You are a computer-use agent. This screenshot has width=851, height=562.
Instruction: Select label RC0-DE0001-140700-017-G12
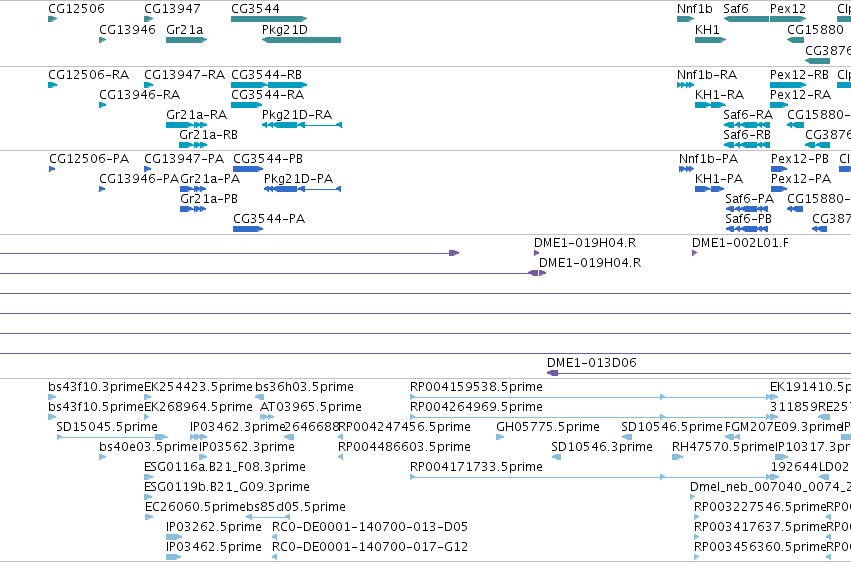click(x=370, y=547)
